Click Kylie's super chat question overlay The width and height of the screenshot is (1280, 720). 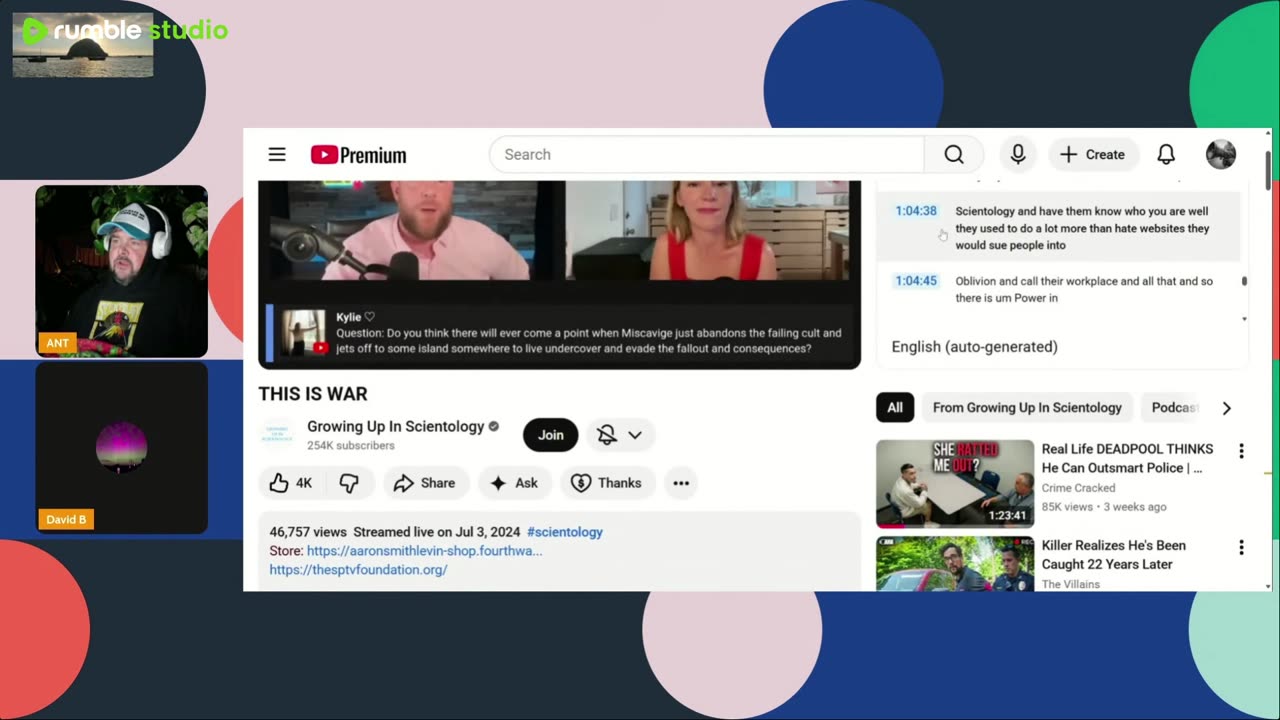tap(559, 333)
